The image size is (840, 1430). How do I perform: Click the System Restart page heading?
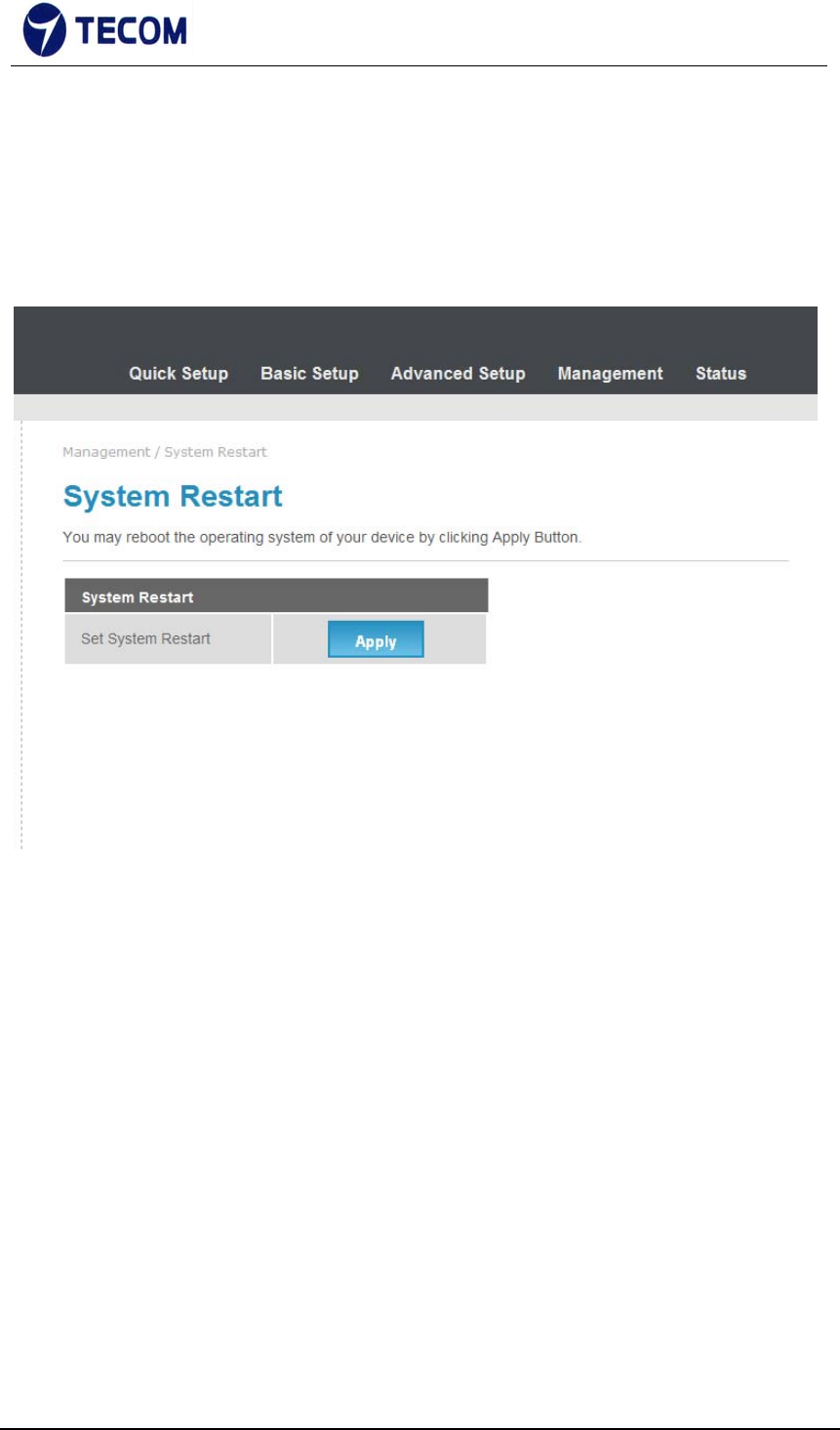click(173, 496)
